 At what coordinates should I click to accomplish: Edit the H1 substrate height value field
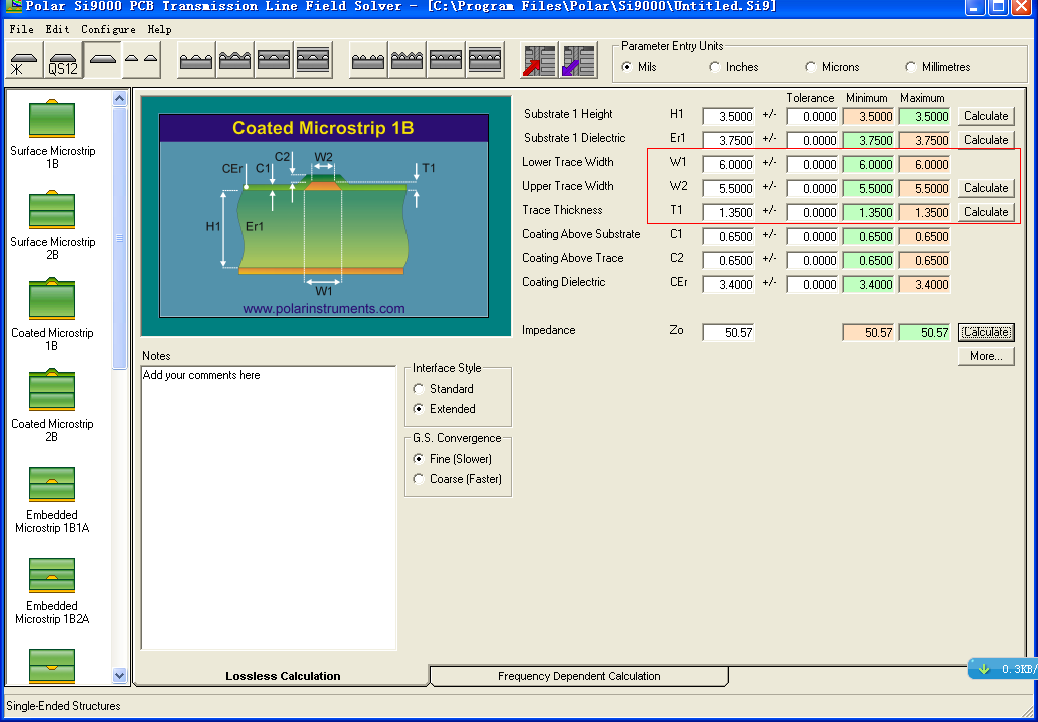tap(728, 116)
